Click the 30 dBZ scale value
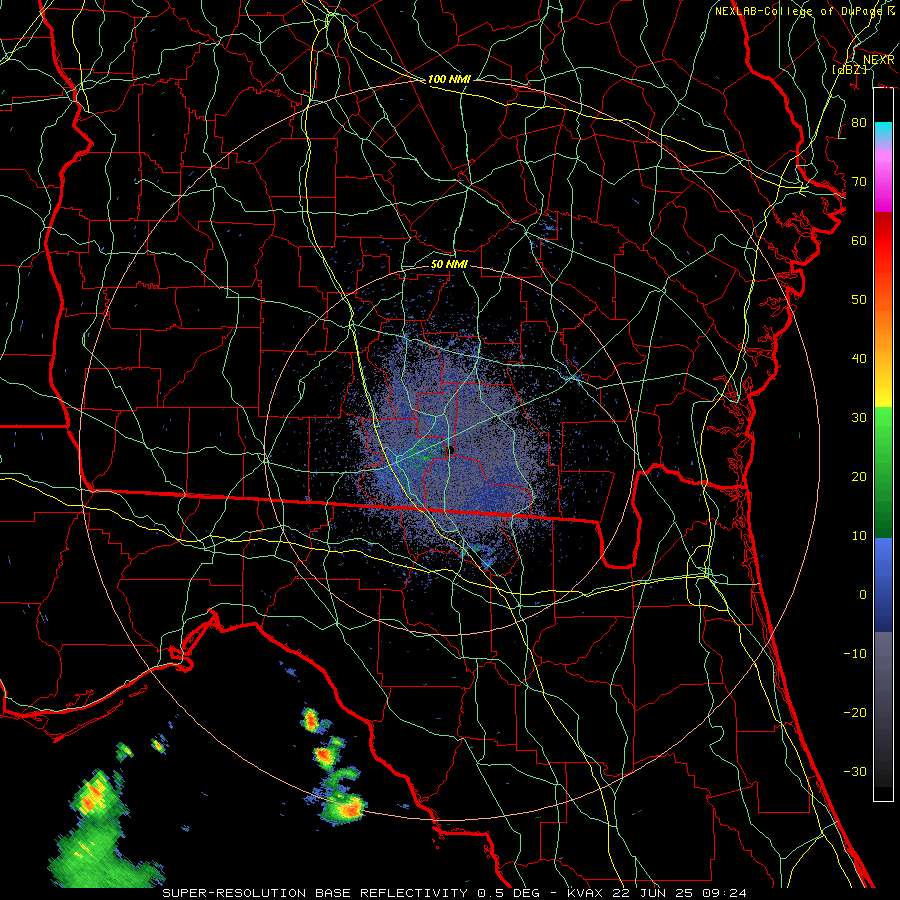The height and width of the screenshot is (900, 900). click(x=859, y=417)
